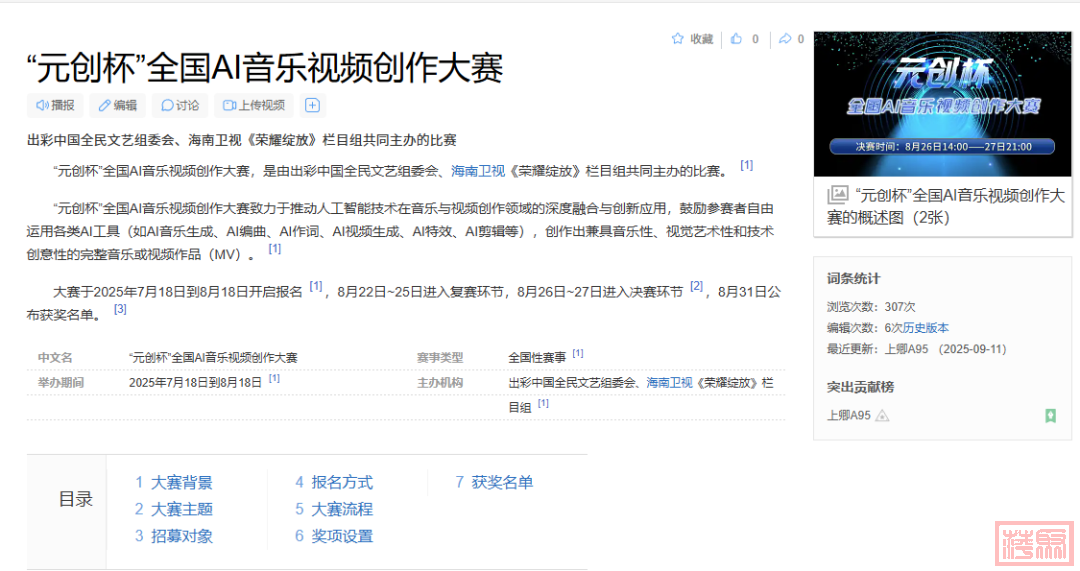Click the share arrow icon
This screenshot has width=1080, height=571.
(x=785, y=39)
